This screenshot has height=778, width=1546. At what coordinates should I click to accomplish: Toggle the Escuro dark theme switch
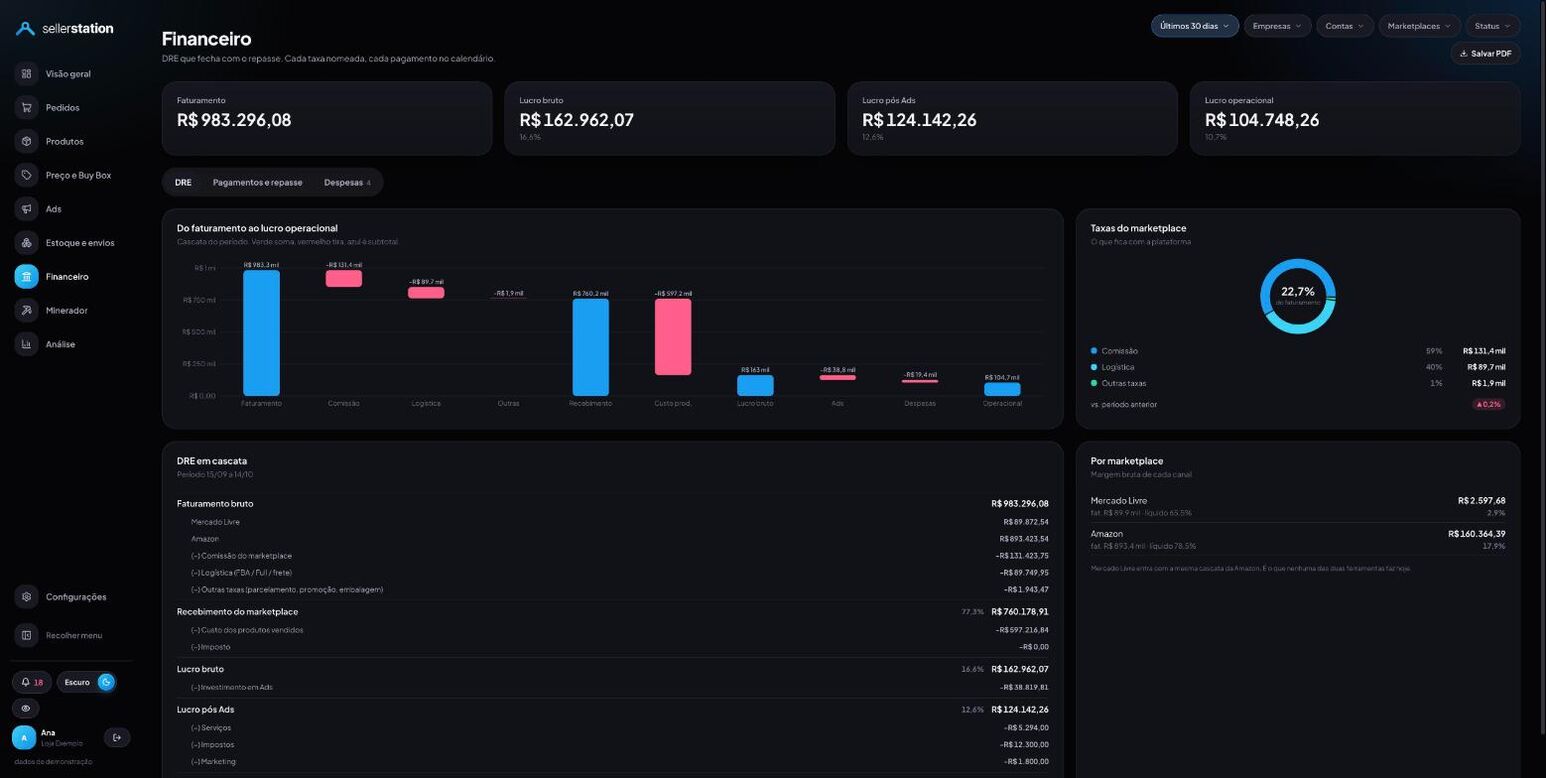87,682
